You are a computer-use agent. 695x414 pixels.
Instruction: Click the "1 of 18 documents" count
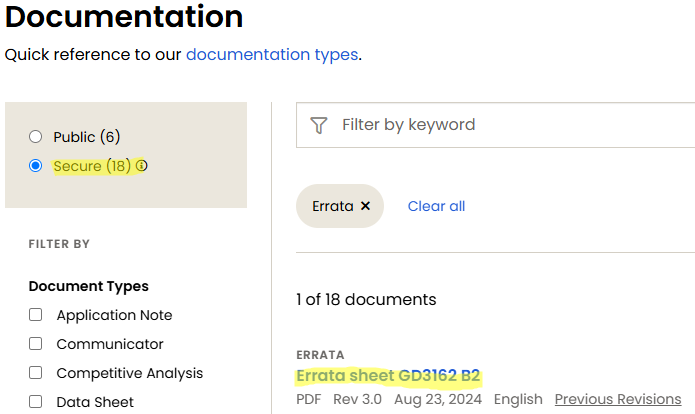[366, 299]
